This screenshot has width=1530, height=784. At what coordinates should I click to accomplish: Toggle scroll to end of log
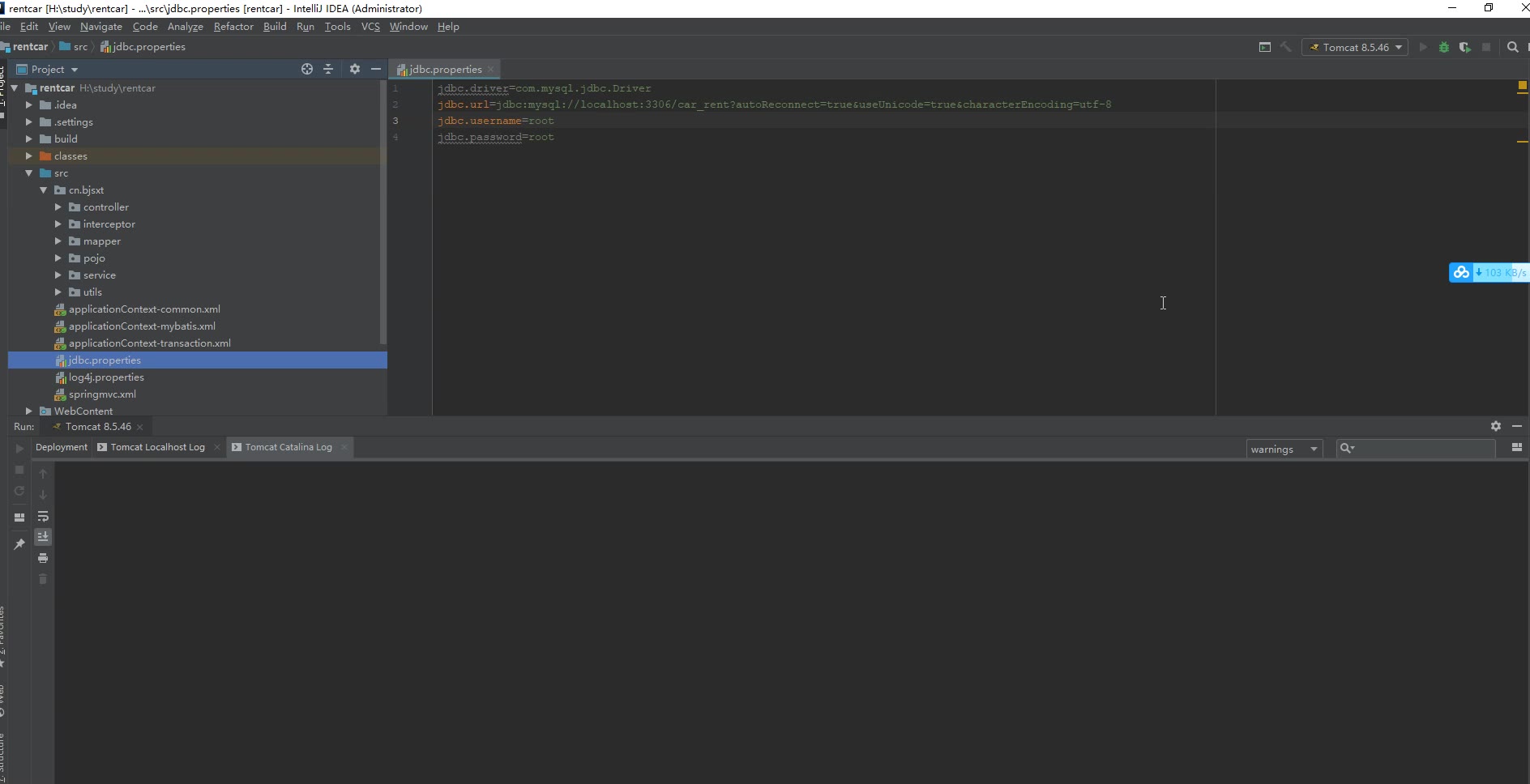tap(43, 537)
